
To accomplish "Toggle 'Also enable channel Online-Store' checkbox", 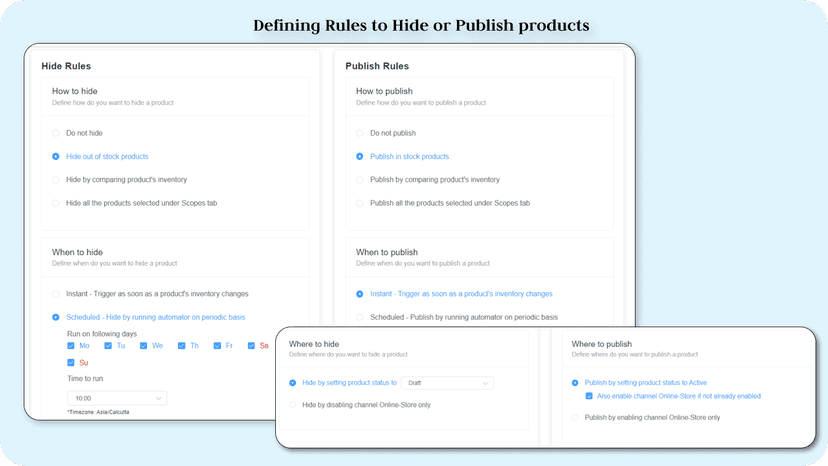I will pyautogui.click(x=589, y=396).
